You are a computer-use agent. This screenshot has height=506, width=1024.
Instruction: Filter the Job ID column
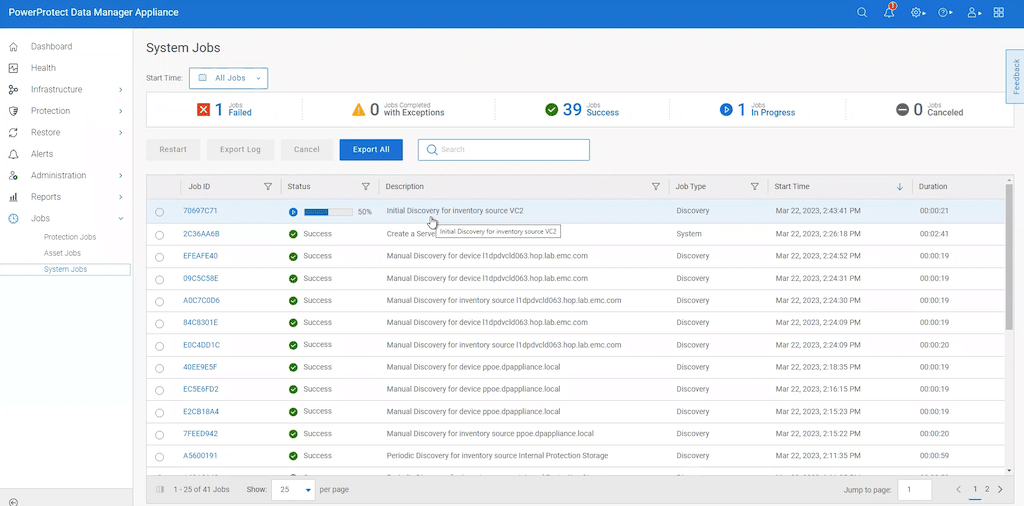268,187
